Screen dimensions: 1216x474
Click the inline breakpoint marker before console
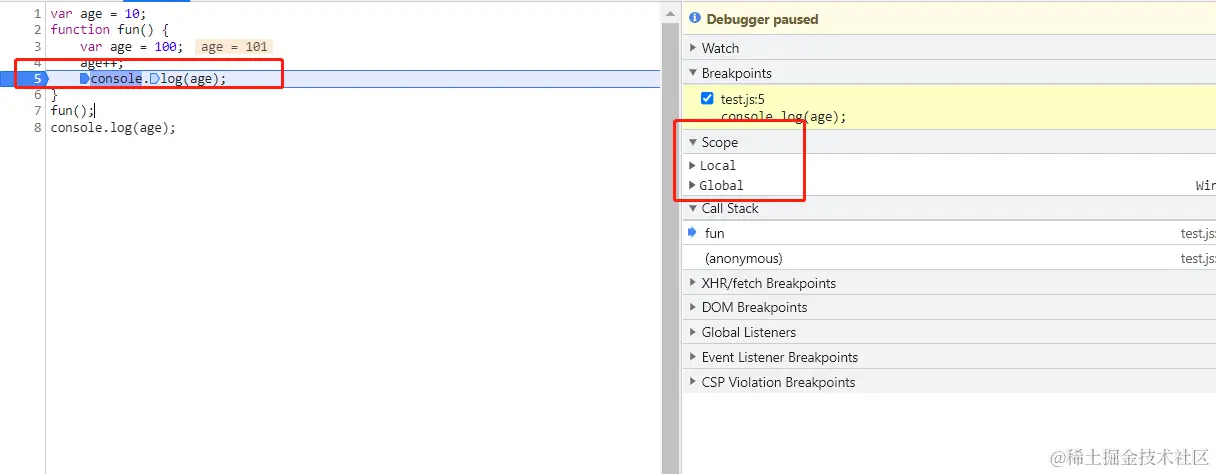(85, 78)
